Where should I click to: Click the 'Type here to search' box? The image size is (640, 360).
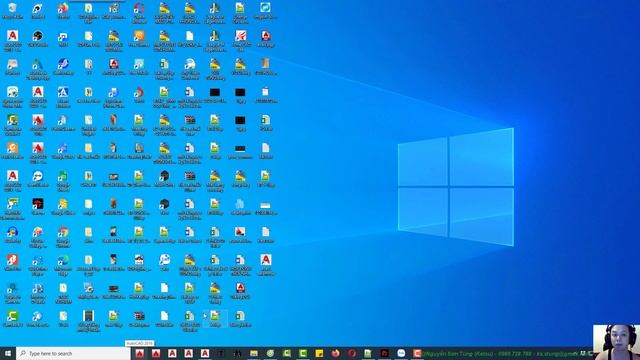tap(73, 353)
